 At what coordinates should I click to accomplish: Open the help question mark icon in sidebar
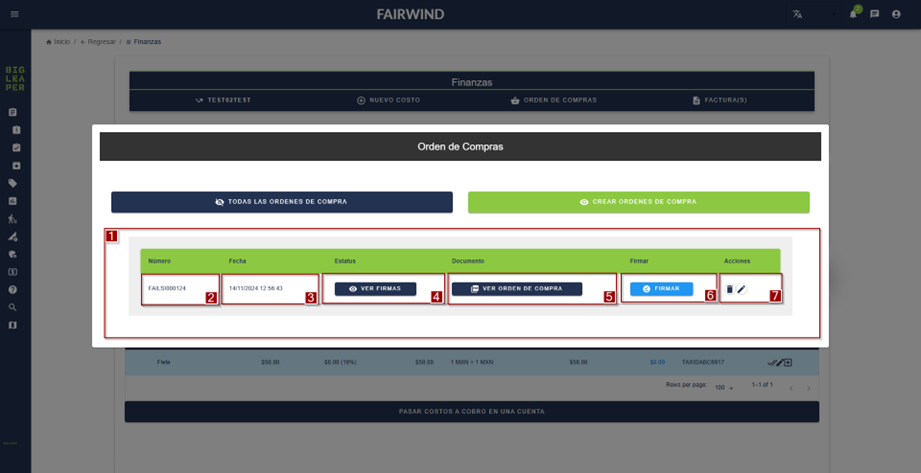(x=12, y=290)
